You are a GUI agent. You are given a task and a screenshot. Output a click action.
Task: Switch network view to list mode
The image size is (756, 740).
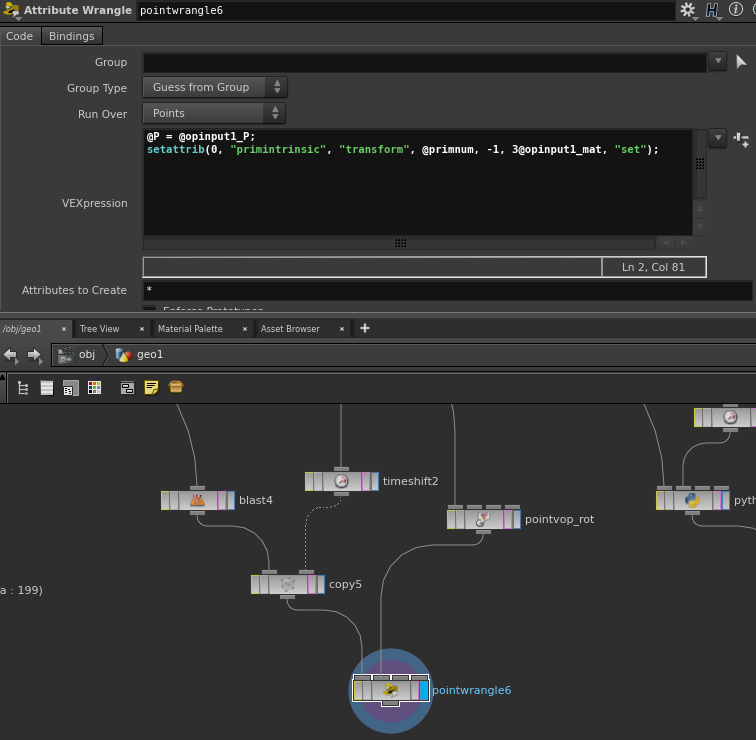tap(47, 388)
